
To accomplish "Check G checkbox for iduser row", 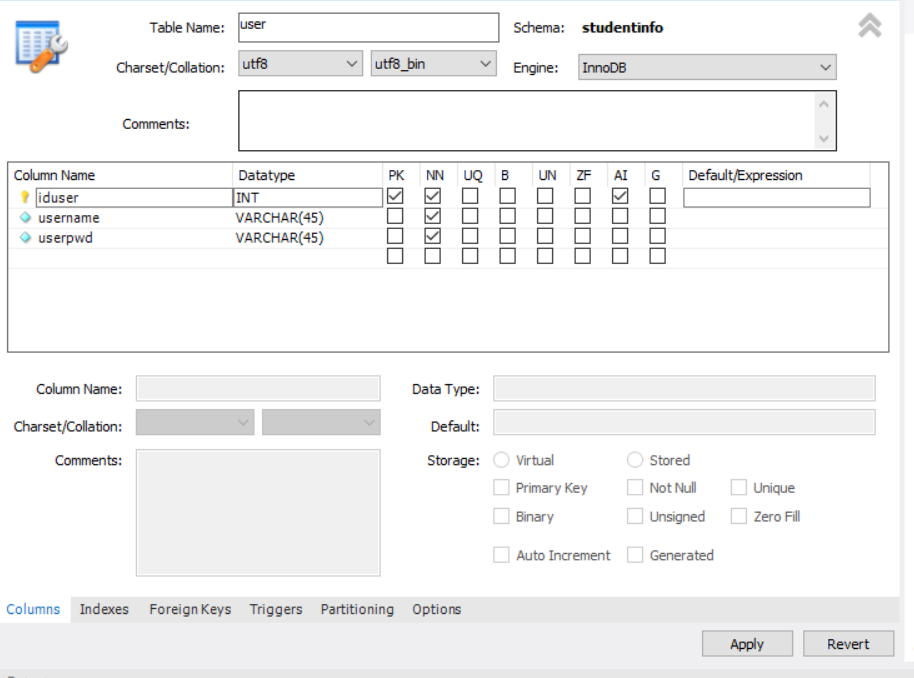I will [x=658, y=196].
